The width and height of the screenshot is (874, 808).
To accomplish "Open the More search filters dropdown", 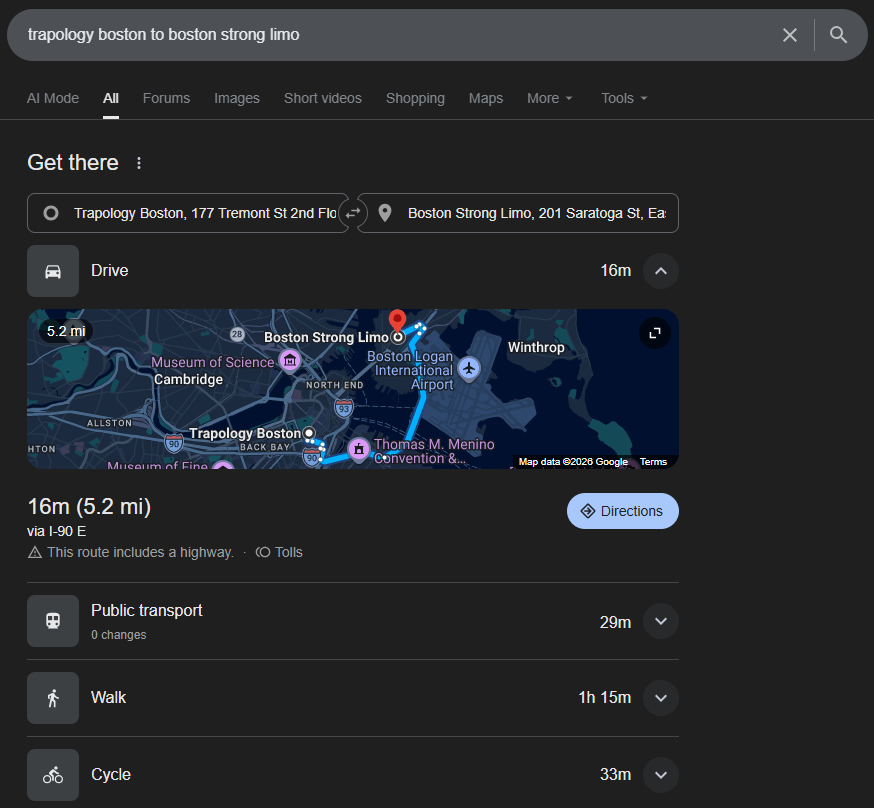I will click(549, 98).
